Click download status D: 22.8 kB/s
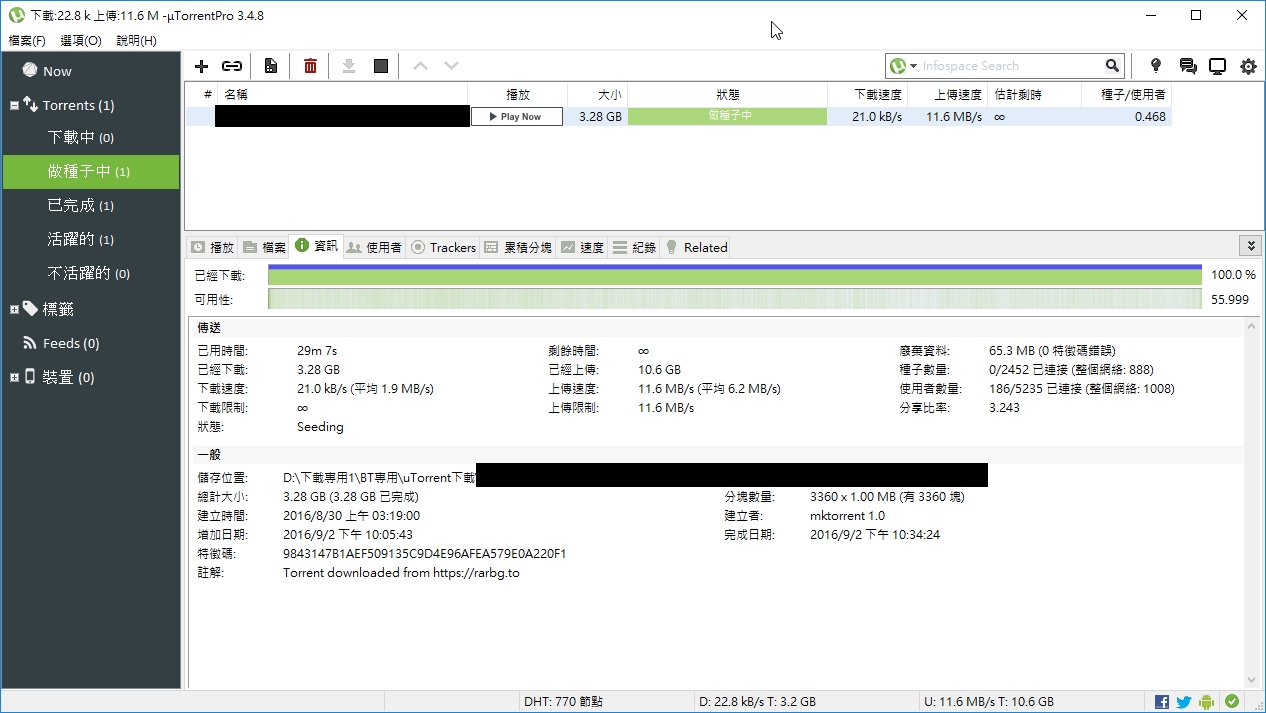 coord(757,702)
